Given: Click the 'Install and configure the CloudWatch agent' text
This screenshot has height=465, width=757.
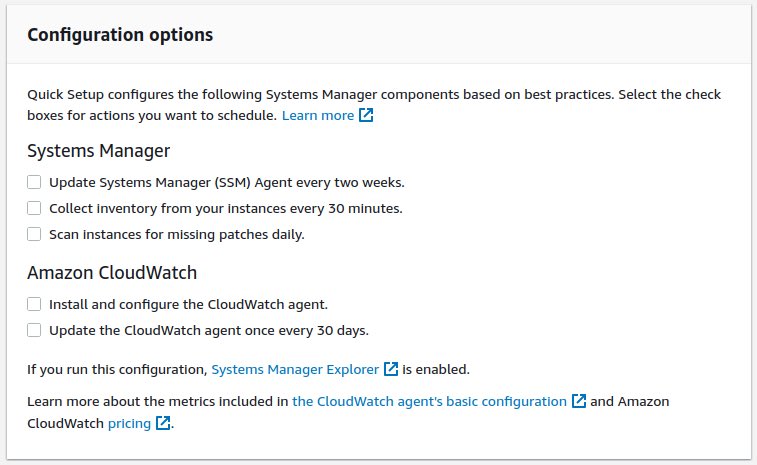Looking at the screenshot, I should click(188, 304).
